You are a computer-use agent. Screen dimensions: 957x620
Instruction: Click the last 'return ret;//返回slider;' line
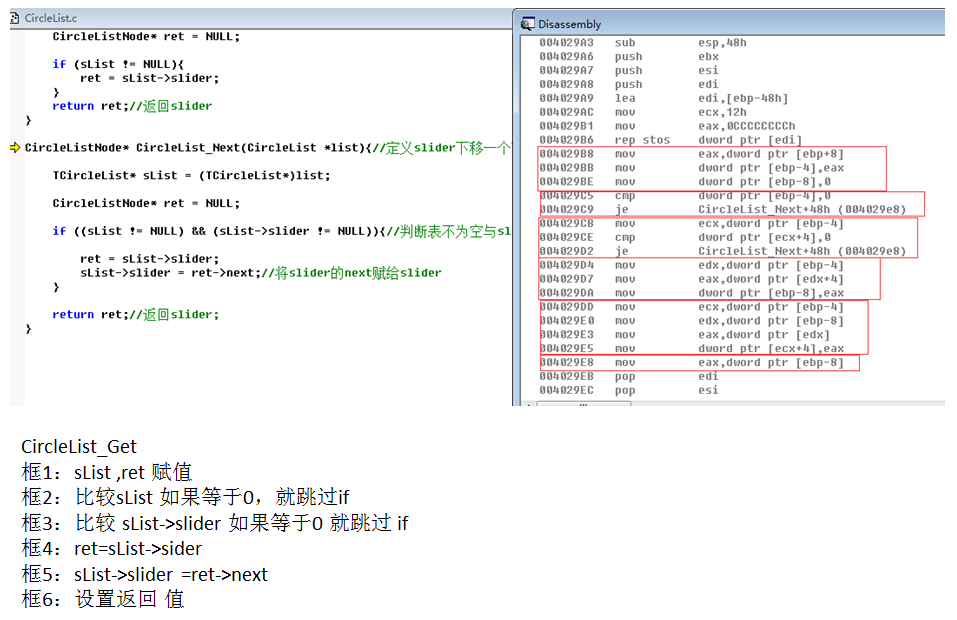click(135, 314)
